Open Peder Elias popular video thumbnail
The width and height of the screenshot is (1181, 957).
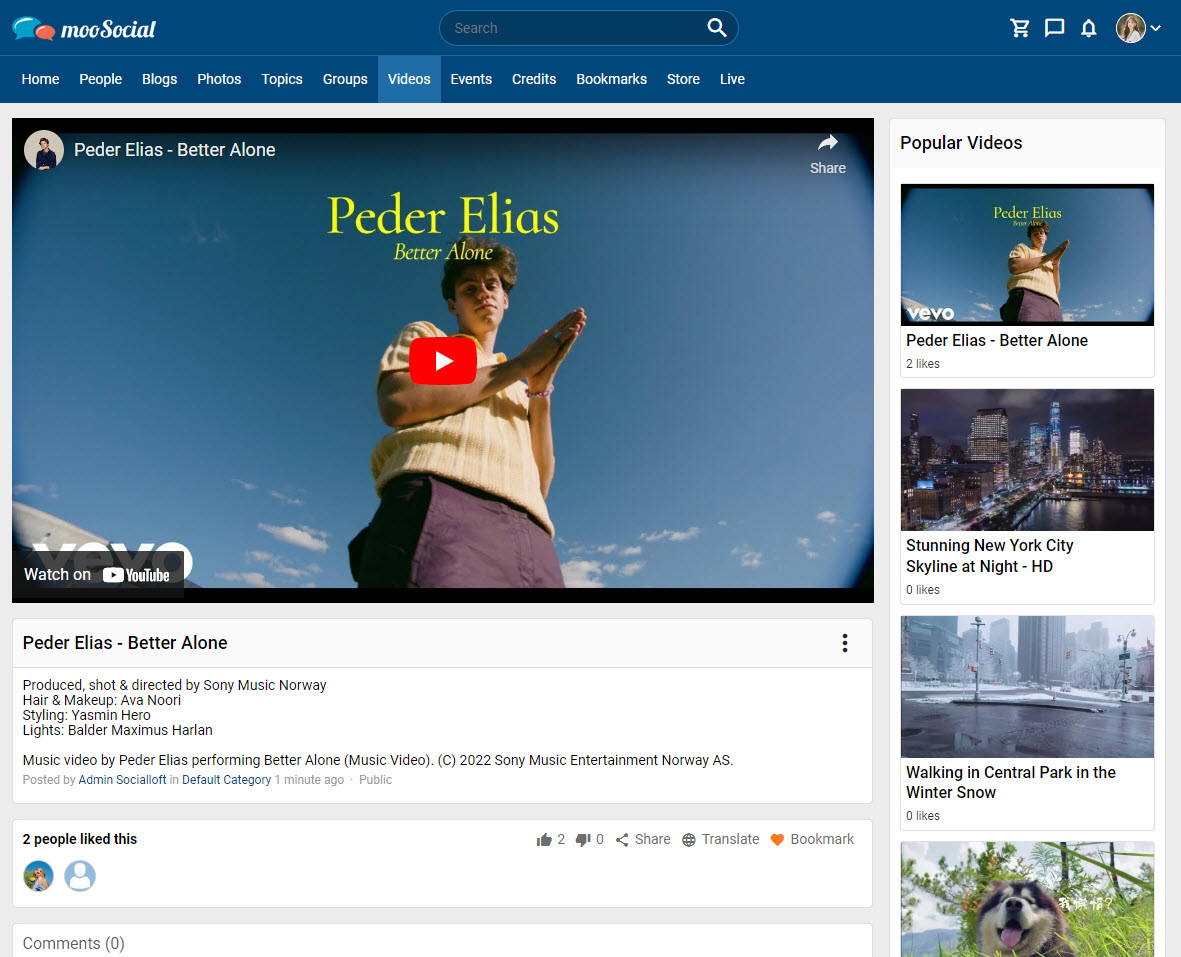pos(1027,254)
